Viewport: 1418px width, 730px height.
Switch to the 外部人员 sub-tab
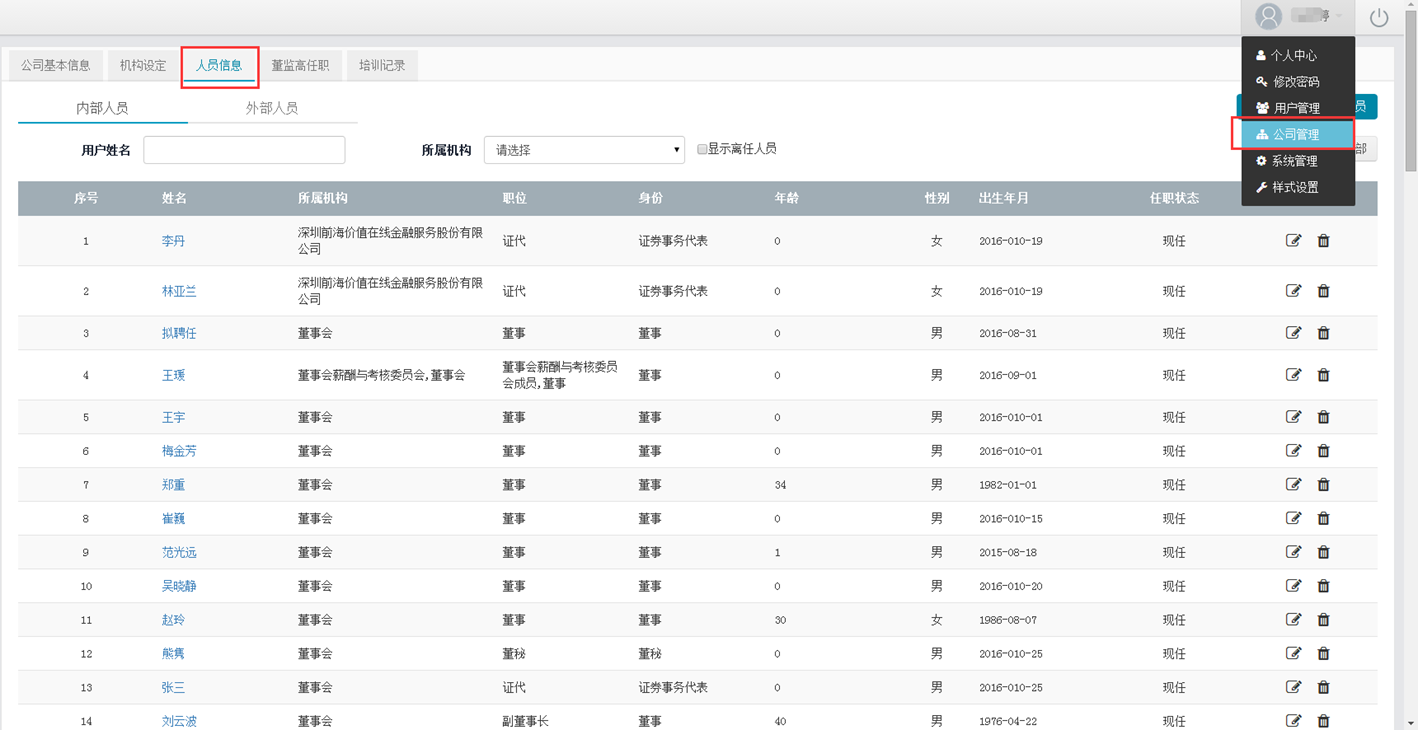(272, 108)
